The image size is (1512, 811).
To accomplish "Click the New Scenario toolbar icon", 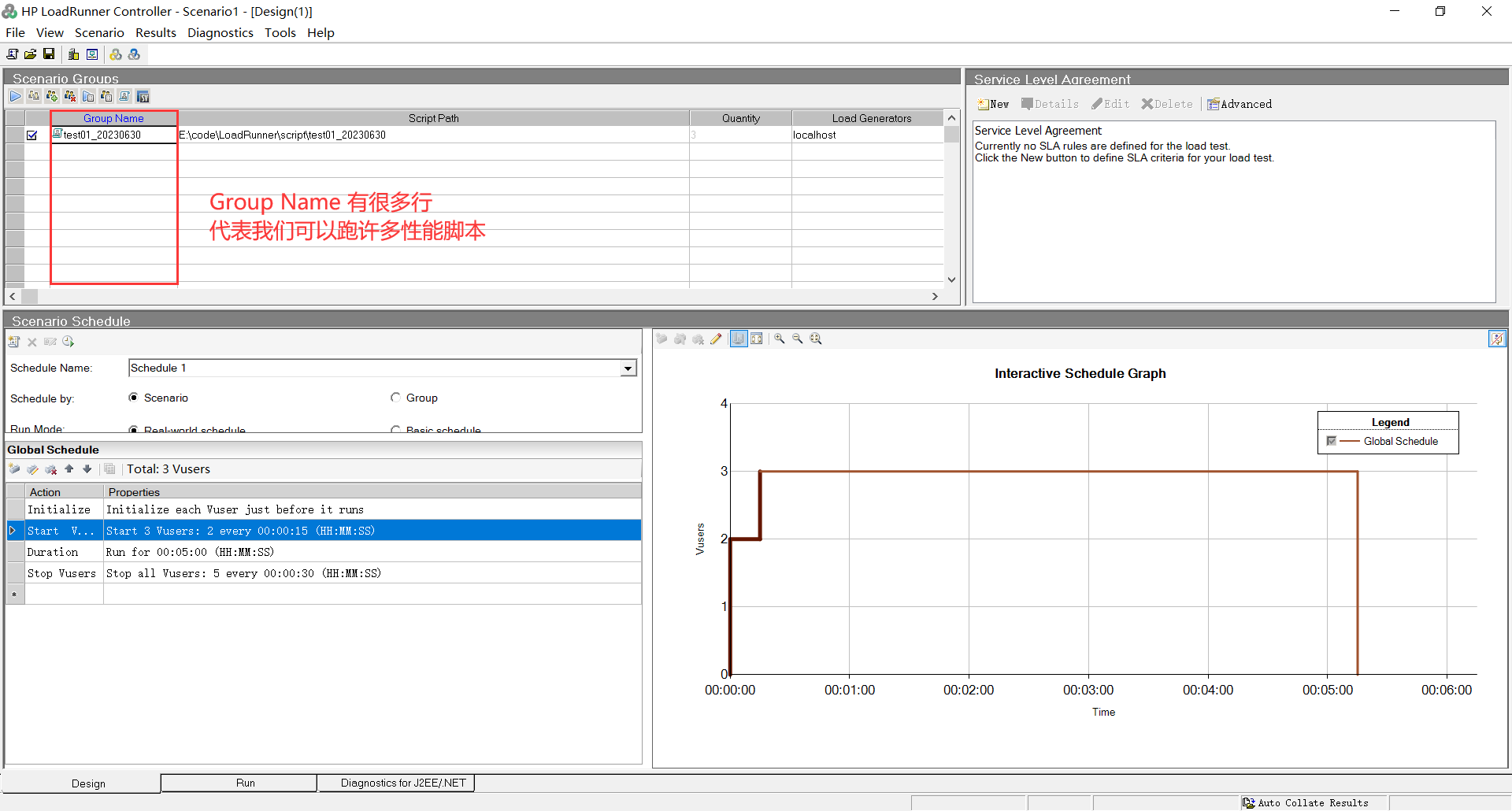I will click(x=13, y=54).
